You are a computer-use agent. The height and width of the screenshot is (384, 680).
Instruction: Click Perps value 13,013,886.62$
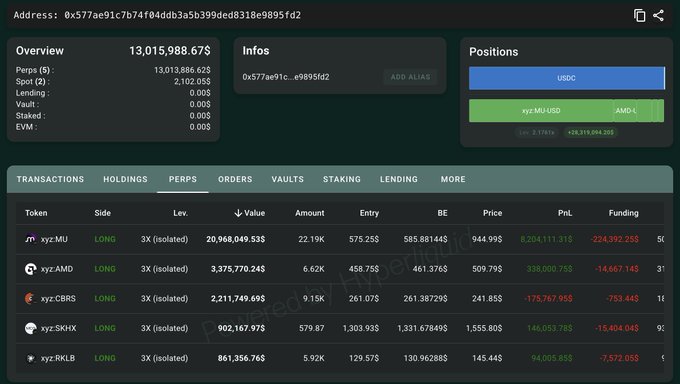tap(182, 70)
